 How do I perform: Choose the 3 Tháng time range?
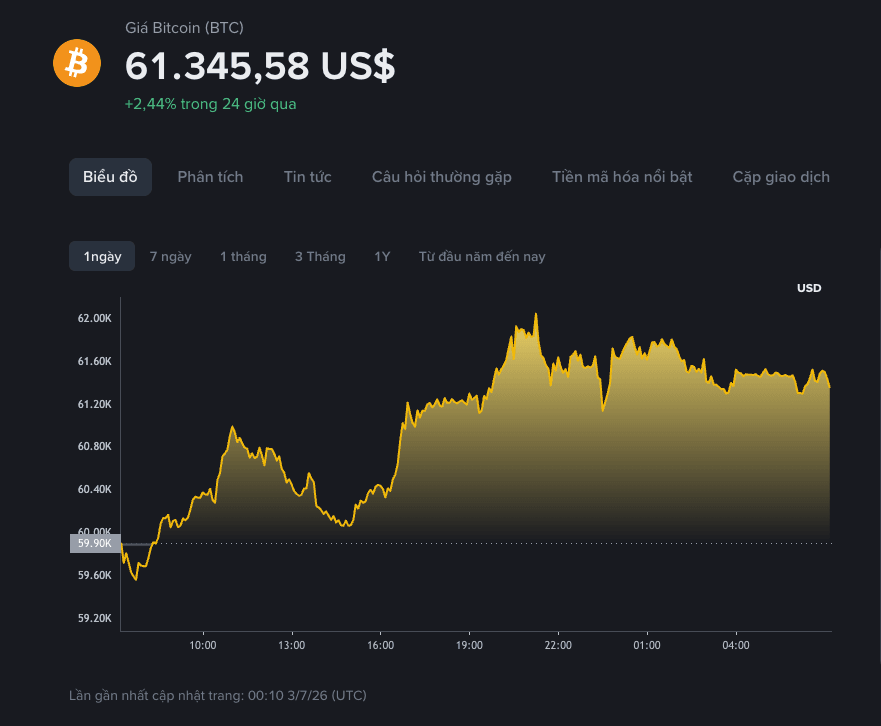click(x=320, y=257)
